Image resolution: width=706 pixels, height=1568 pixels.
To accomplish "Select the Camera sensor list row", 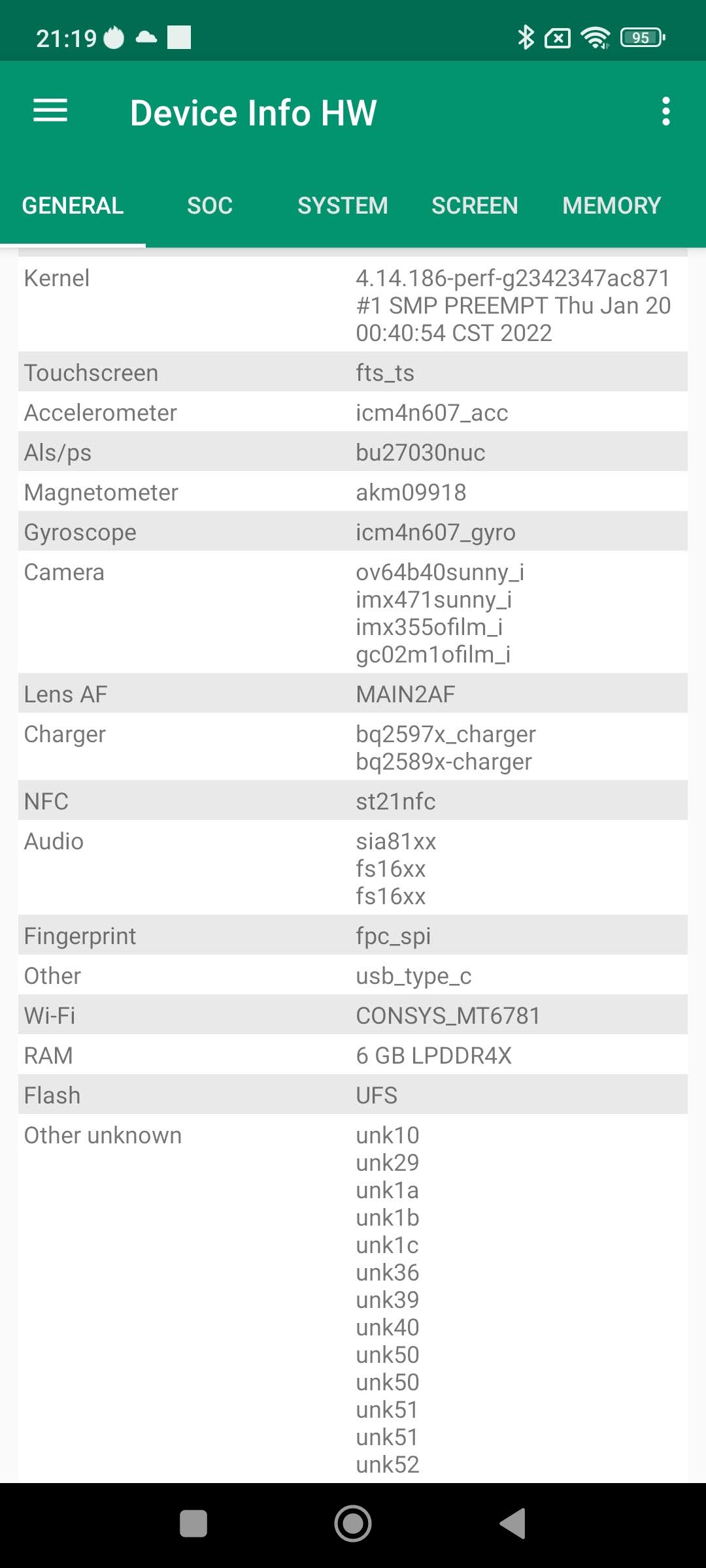I will (x=353, y=612).
